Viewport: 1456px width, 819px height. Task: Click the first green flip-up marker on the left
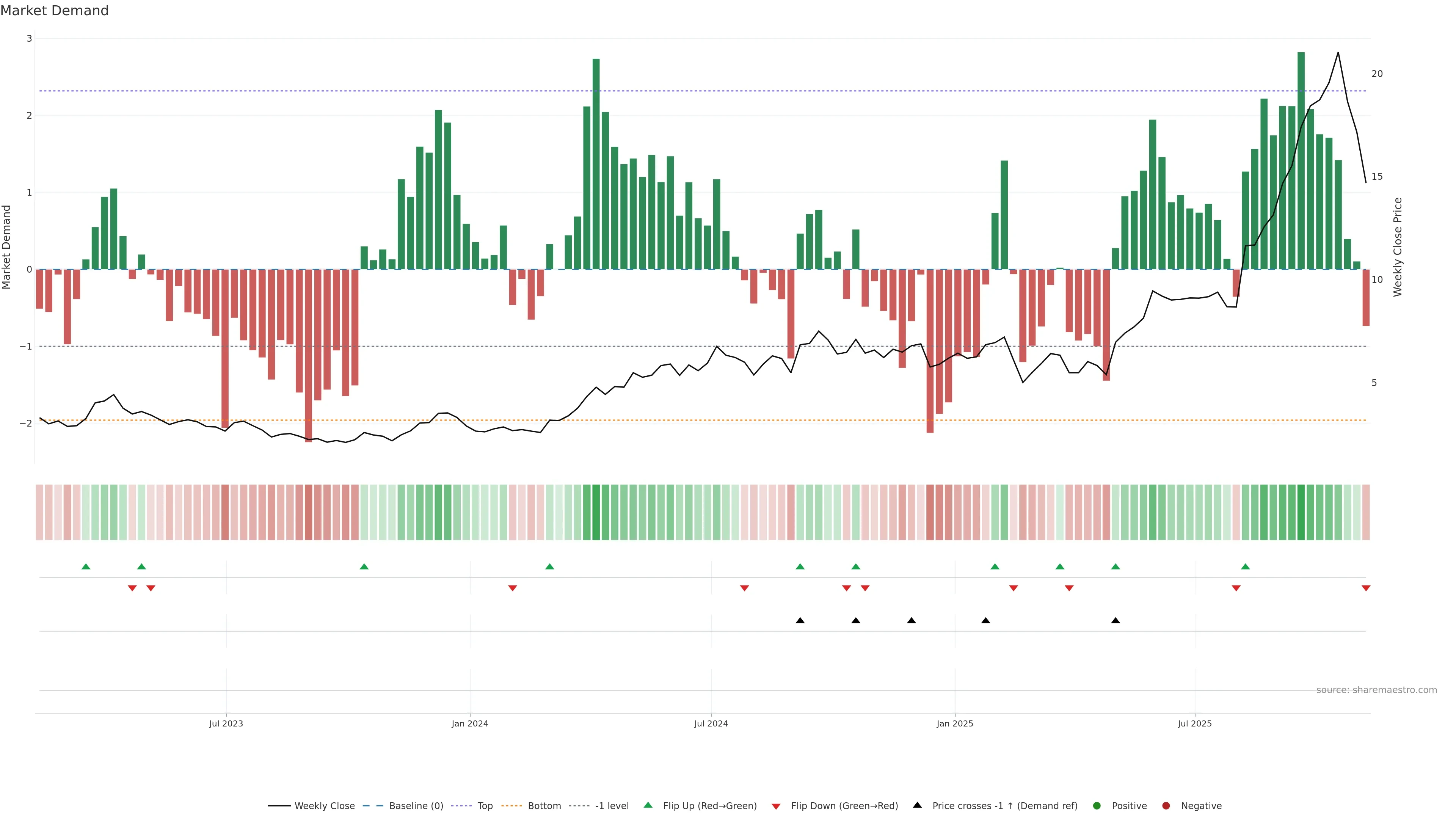point(86,566)
